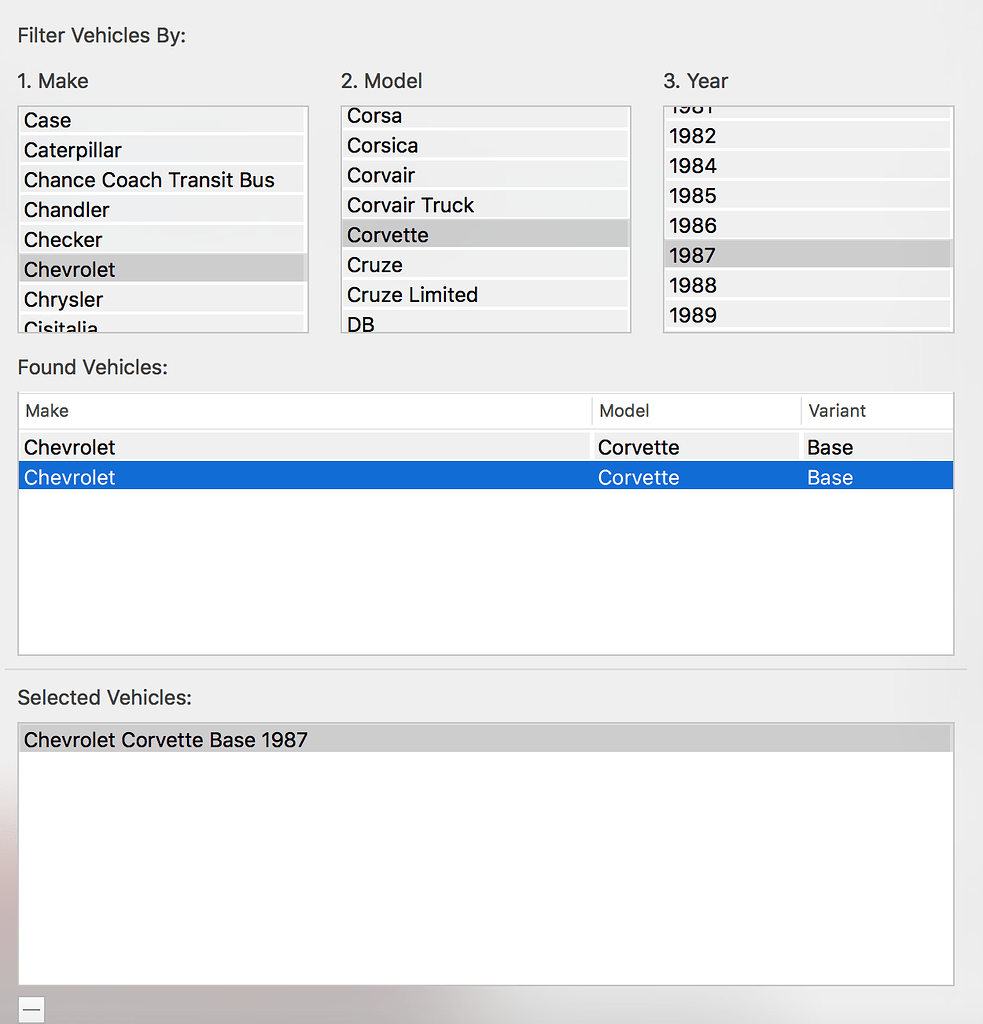This screenshot has height=1024, width=983.
Task: Pick Checker from the Make list
Action: [163, 240]
